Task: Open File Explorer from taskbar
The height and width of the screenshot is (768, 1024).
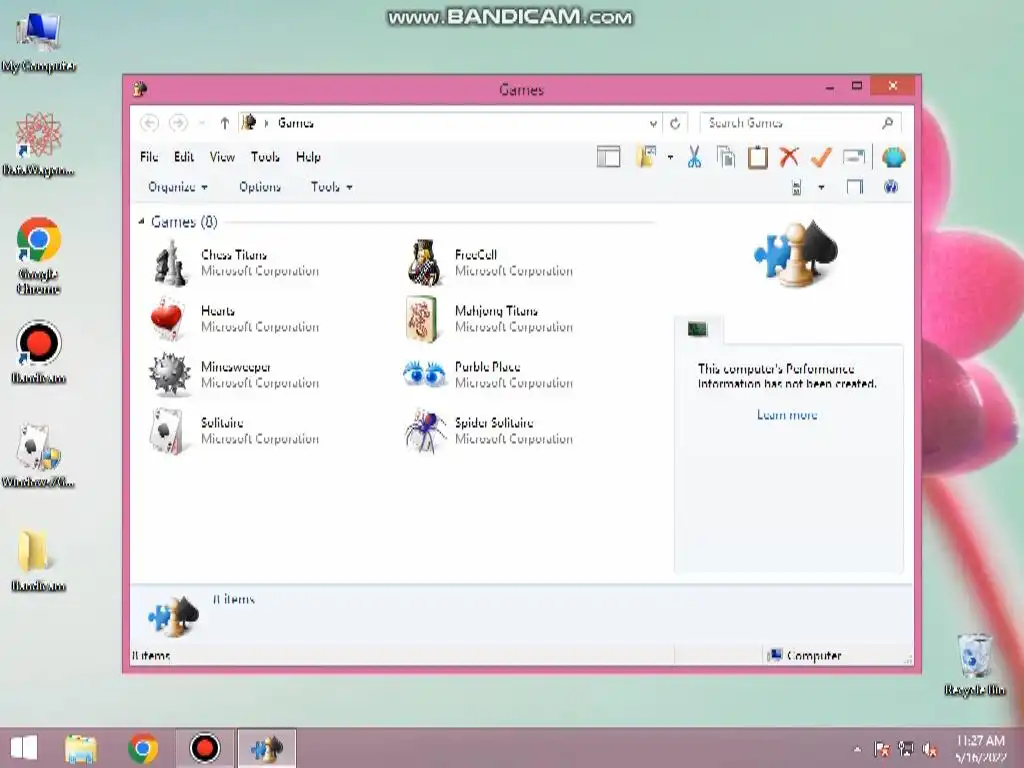Action: tap(81, 748)
